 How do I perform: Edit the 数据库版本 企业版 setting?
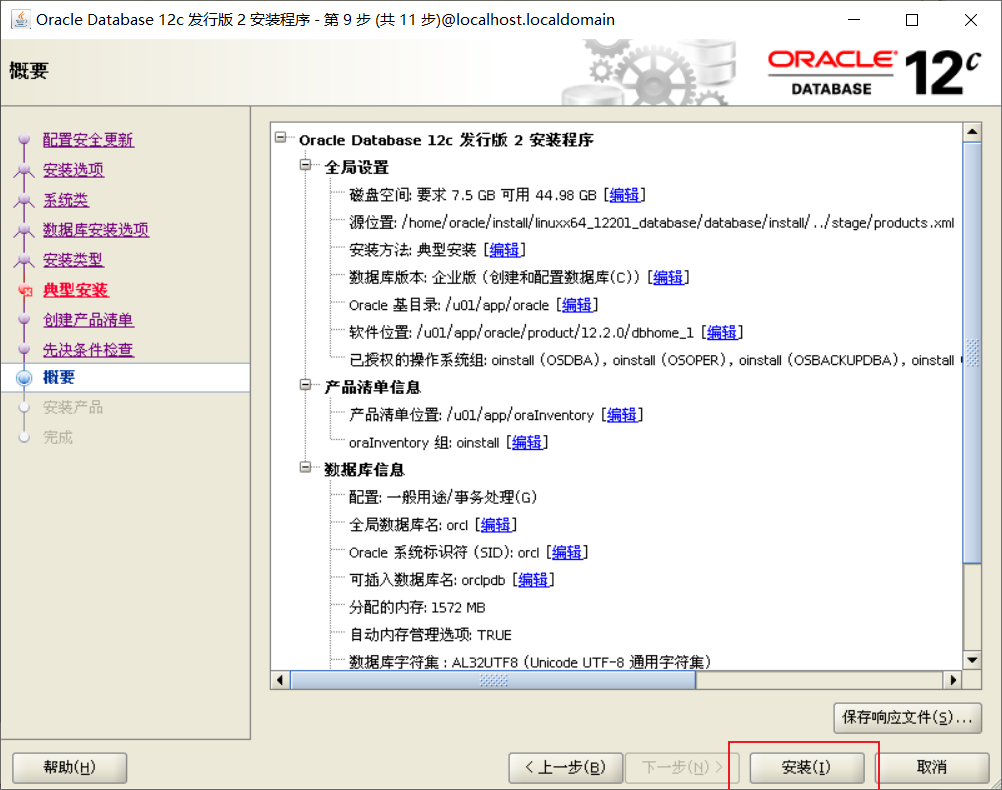pos(668,277)
